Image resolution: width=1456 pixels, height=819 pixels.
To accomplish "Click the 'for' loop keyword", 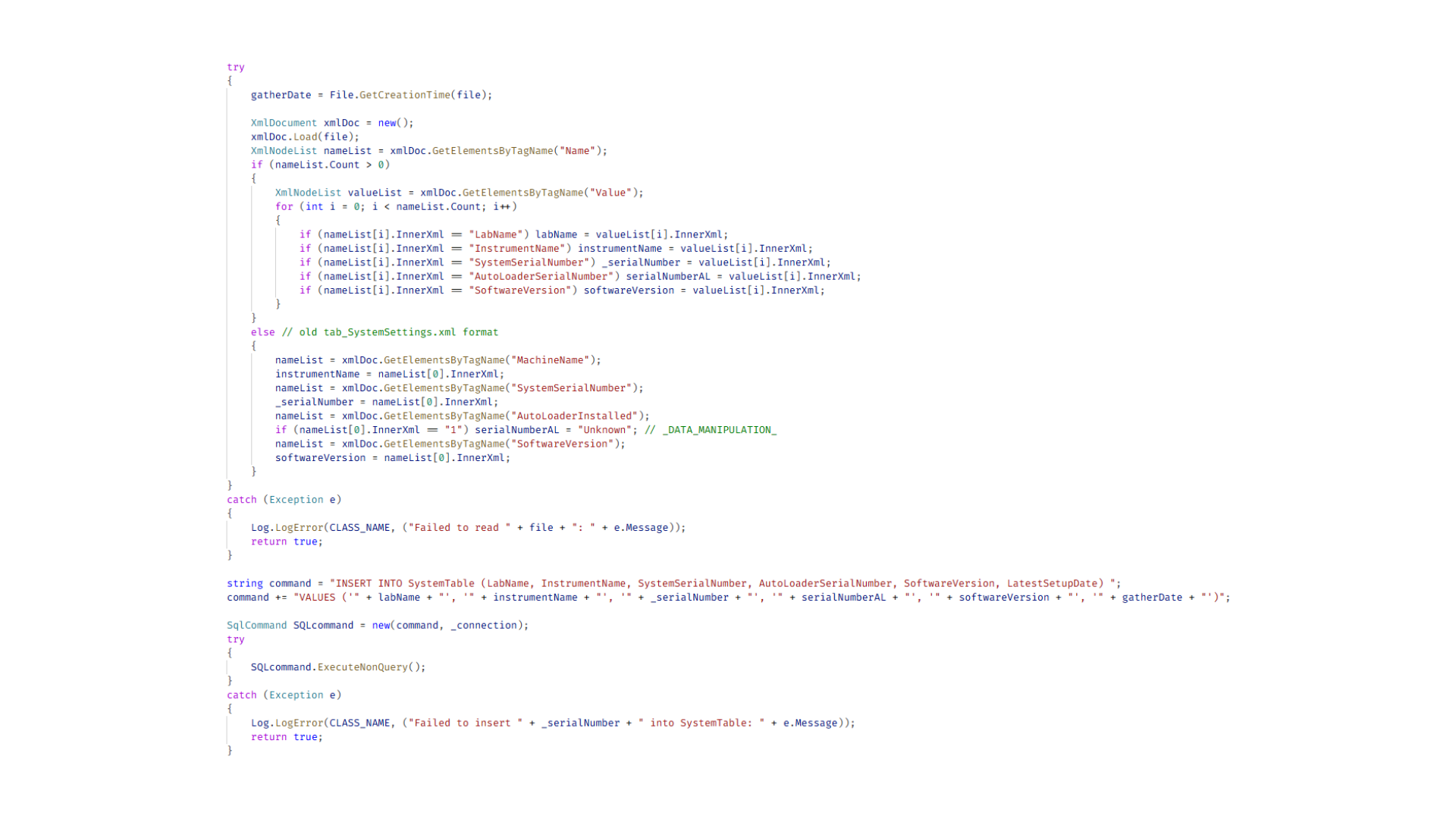I will tap(284, 206).
